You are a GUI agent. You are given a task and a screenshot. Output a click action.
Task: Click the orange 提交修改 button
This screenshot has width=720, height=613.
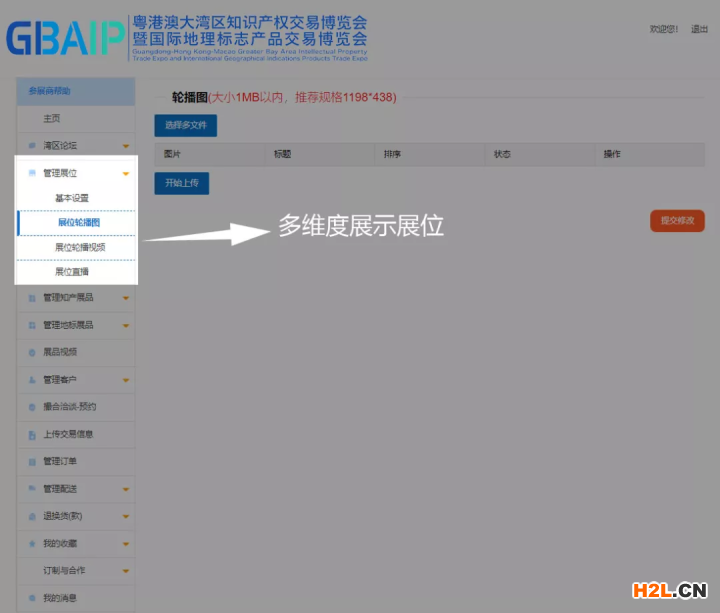[677, 221]
